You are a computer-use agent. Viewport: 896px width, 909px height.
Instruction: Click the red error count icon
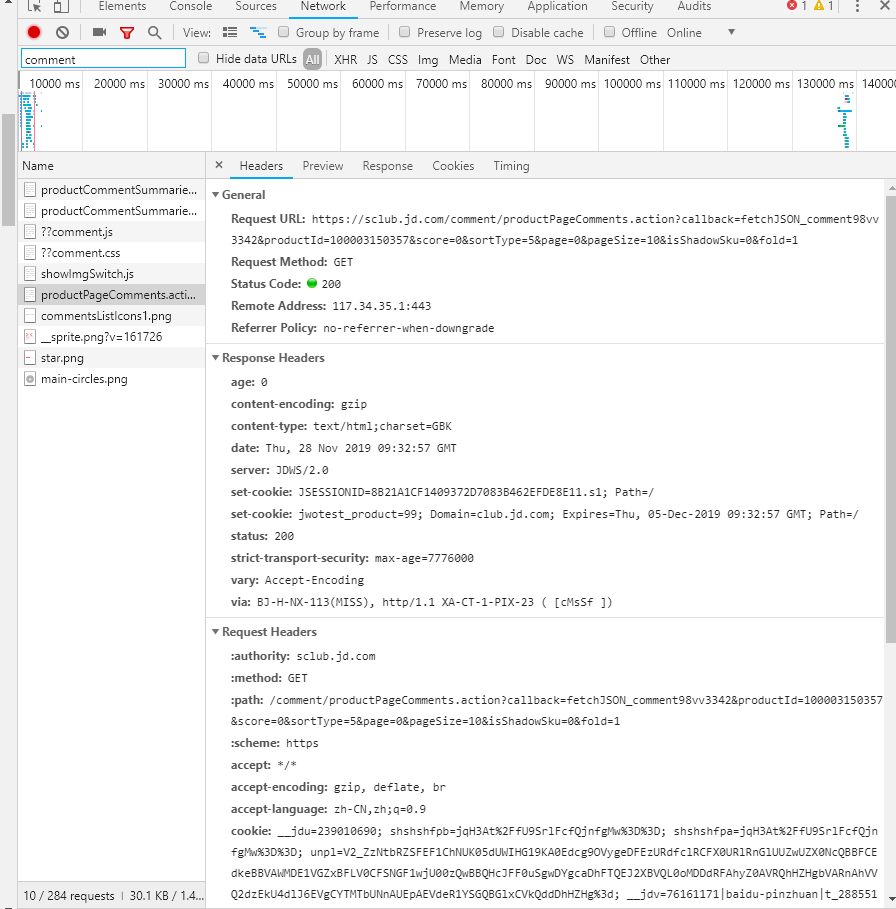(x=792, y=6)
